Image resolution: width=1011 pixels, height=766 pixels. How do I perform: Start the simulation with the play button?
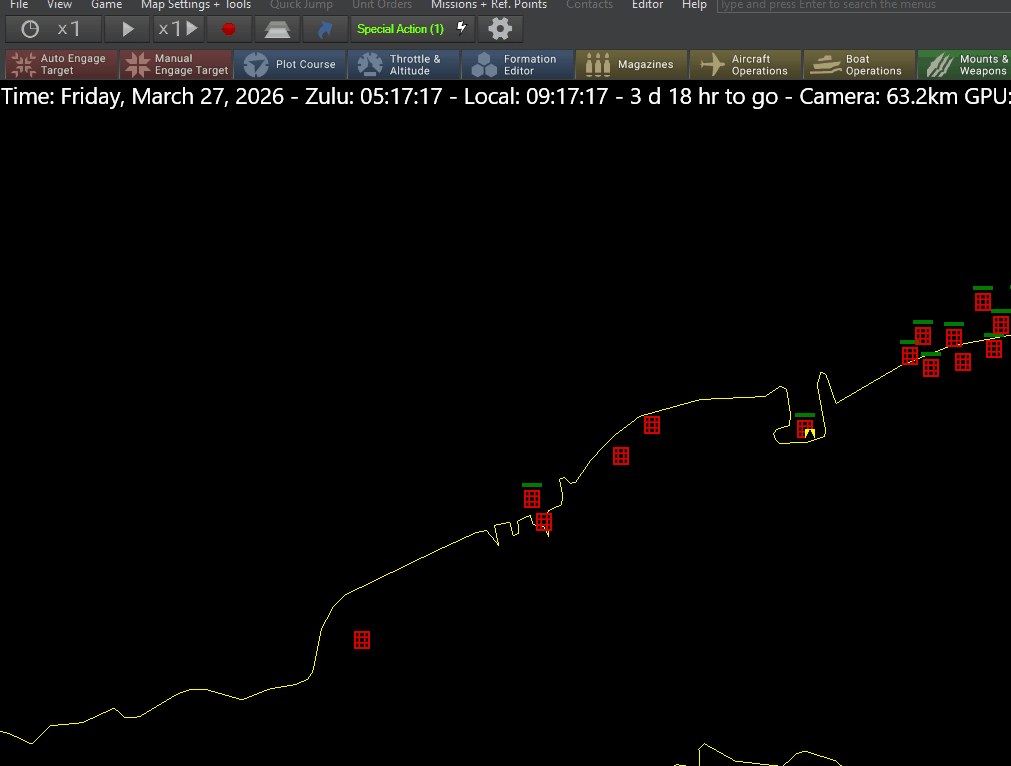click(127, 29)
